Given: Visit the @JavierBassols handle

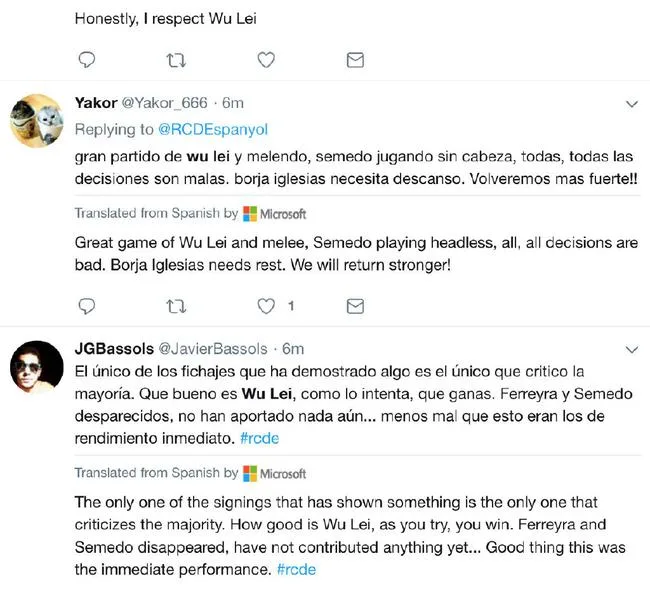Looking at the screenshot, I should coord(213,349).
